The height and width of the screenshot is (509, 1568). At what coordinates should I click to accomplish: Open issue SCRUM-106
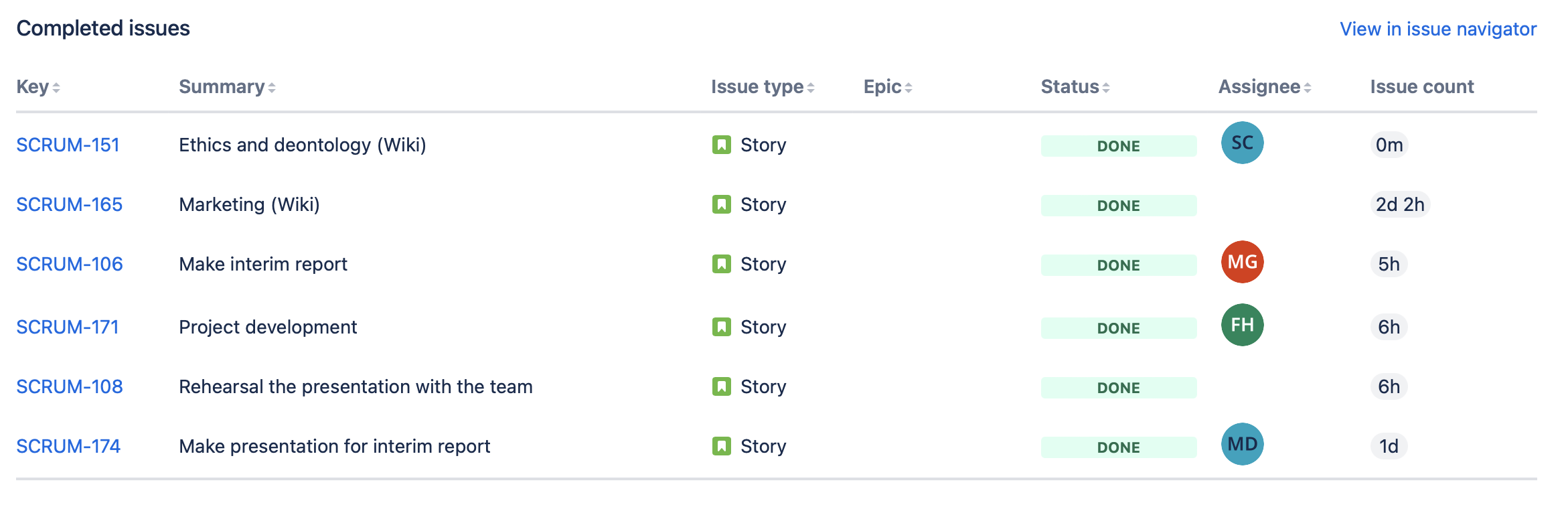pos(69,264)
